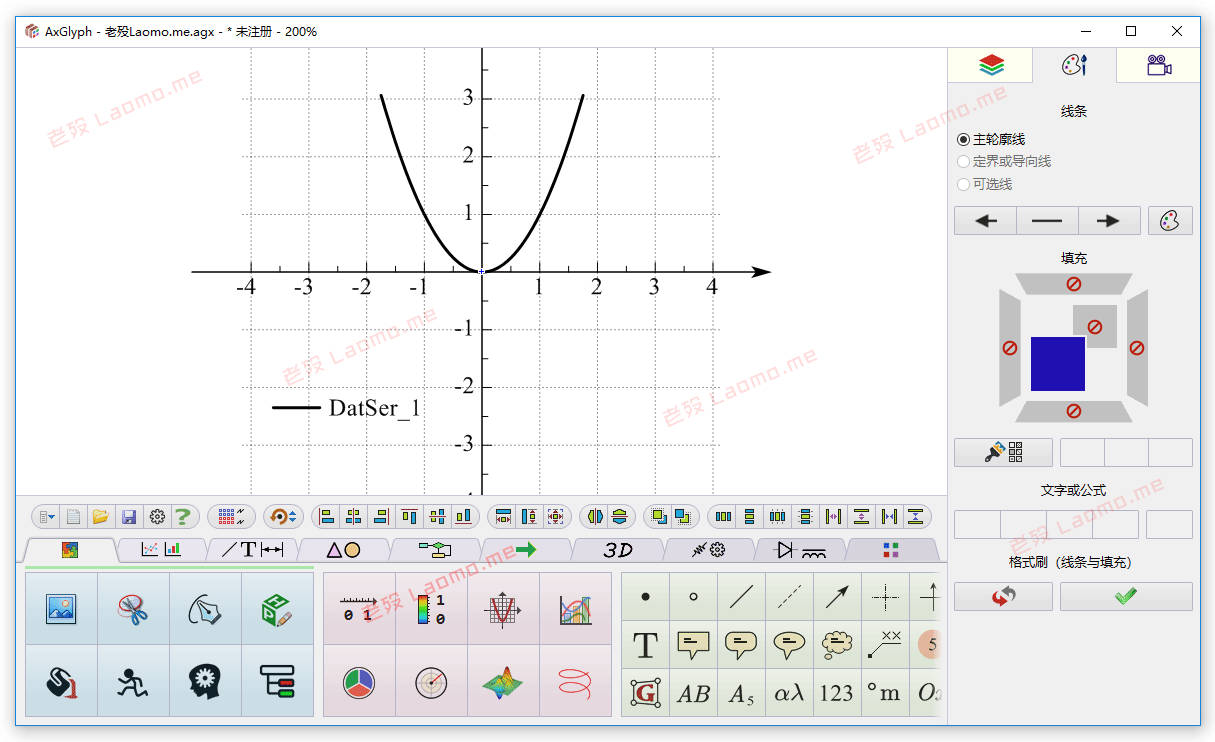1215x742 pixels.
Task: Select the 定界或导向线 radio option
Action: point(1004,161)
